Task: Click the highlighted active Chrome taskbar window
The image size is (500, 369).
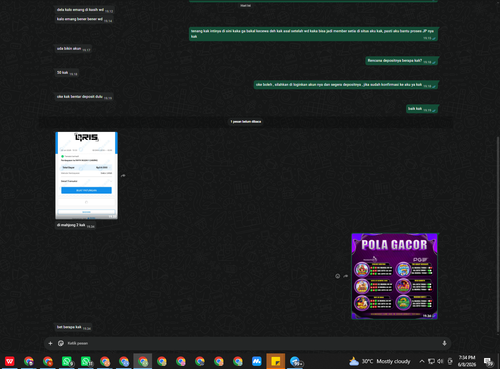Action: point(143,361)
